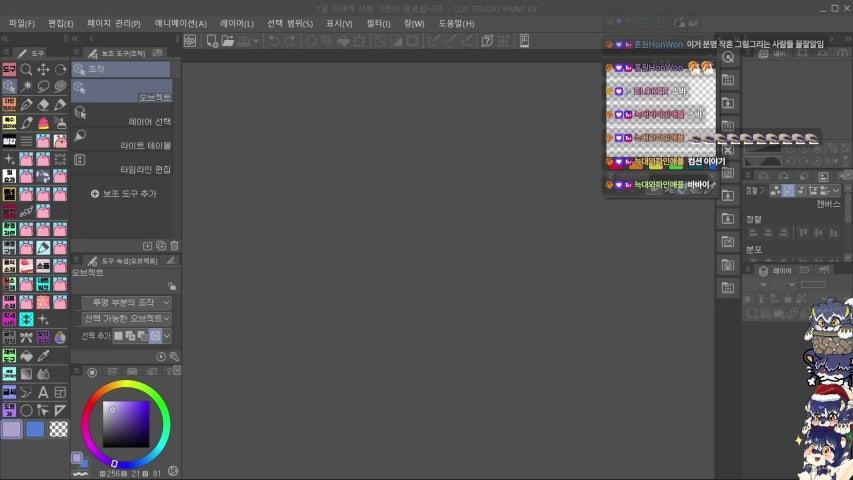Select lavender main drawing color swatch
This screenshot has height=480, width=853.
coord(11,429)
